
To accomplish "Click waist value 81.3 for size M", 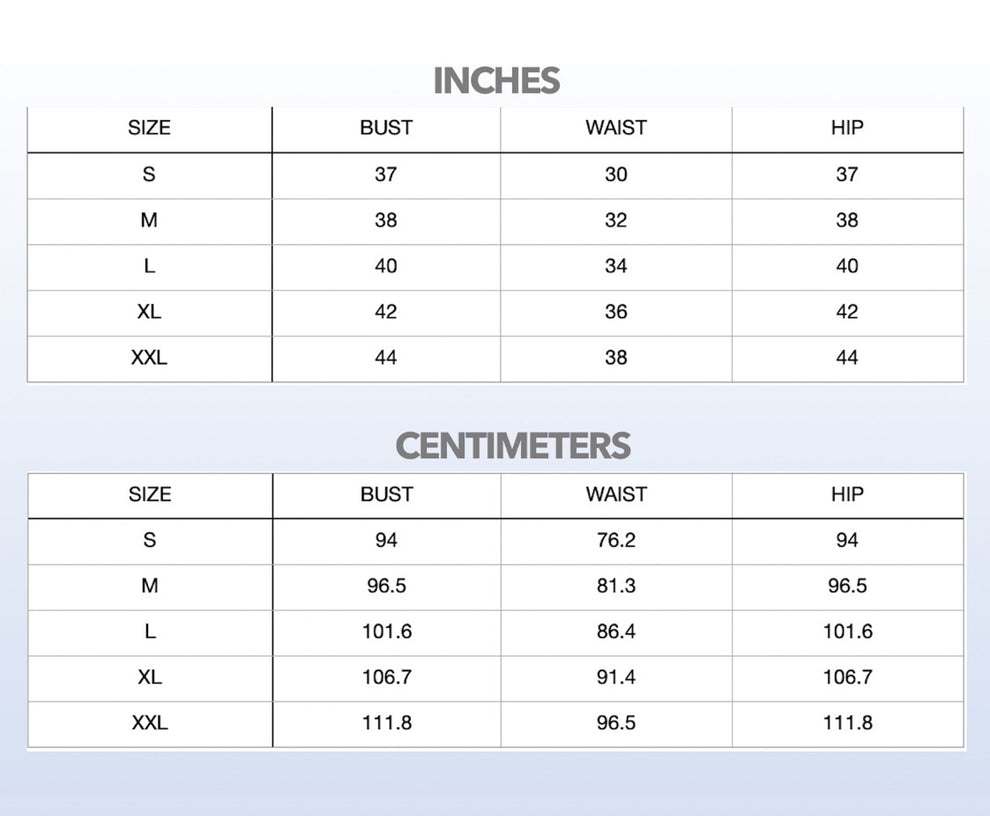I will 616,586.
